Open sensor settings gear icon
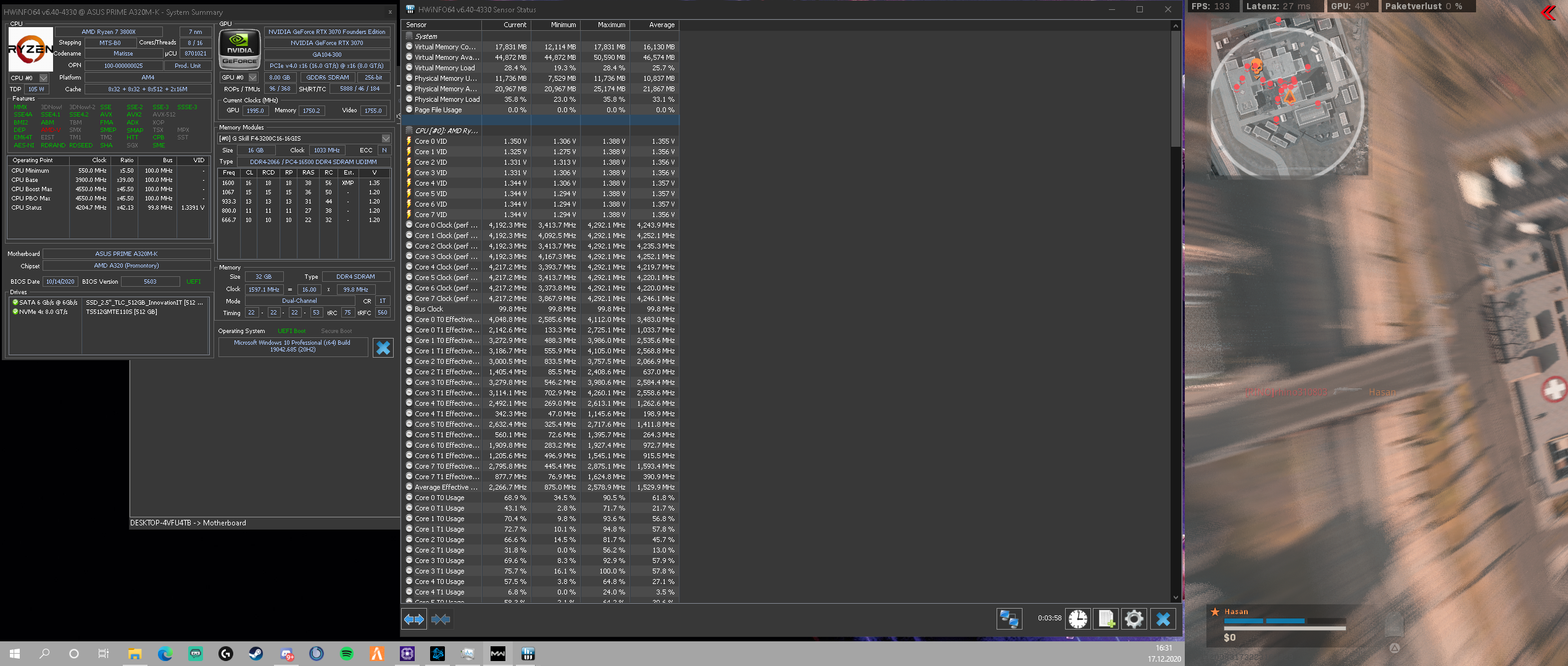 pyautogui.click(x=1134, y=619)
